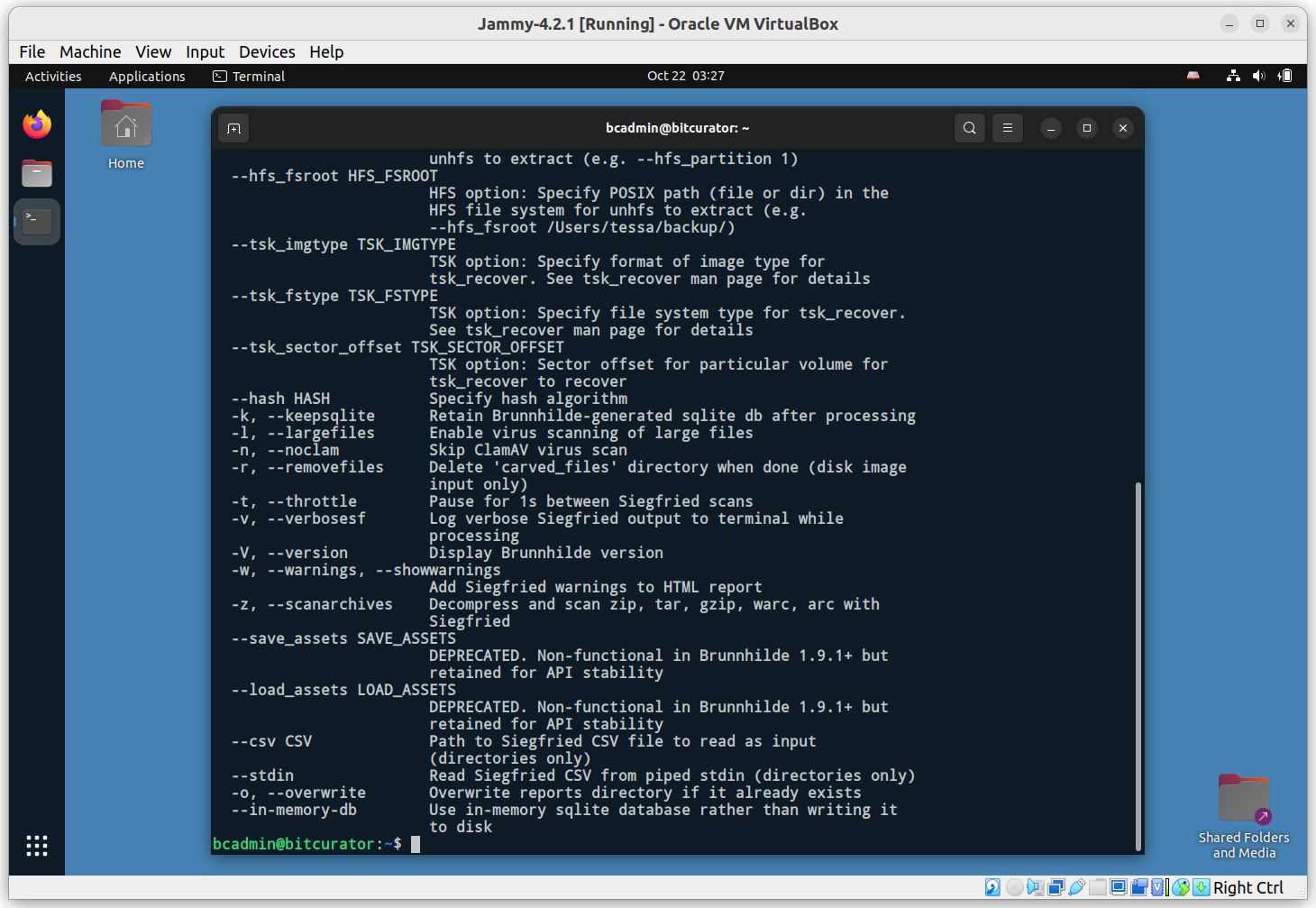
Task: Click the '--stdin' option text
Action: tap(262, 775)
